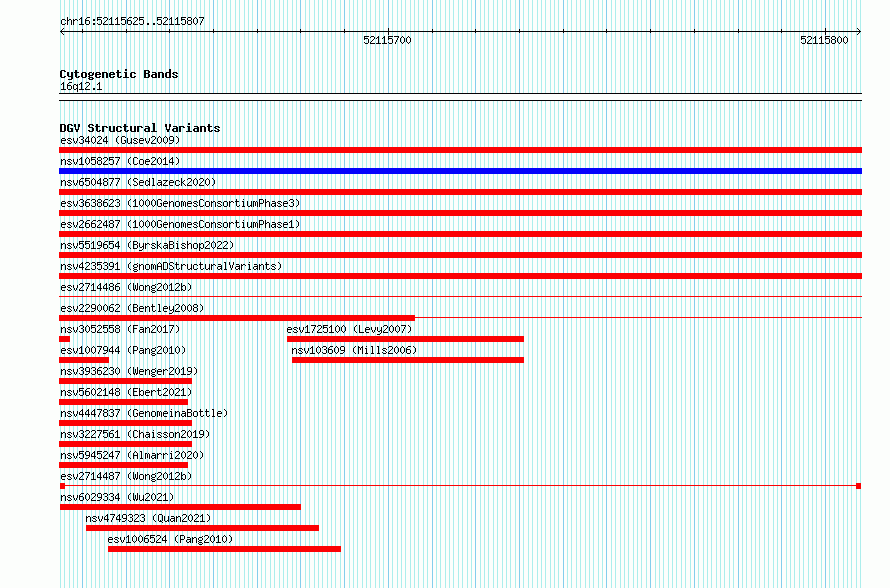Select the 16q12.1 band label
Screen dimensions: 890x588
(x=81, y=86)
